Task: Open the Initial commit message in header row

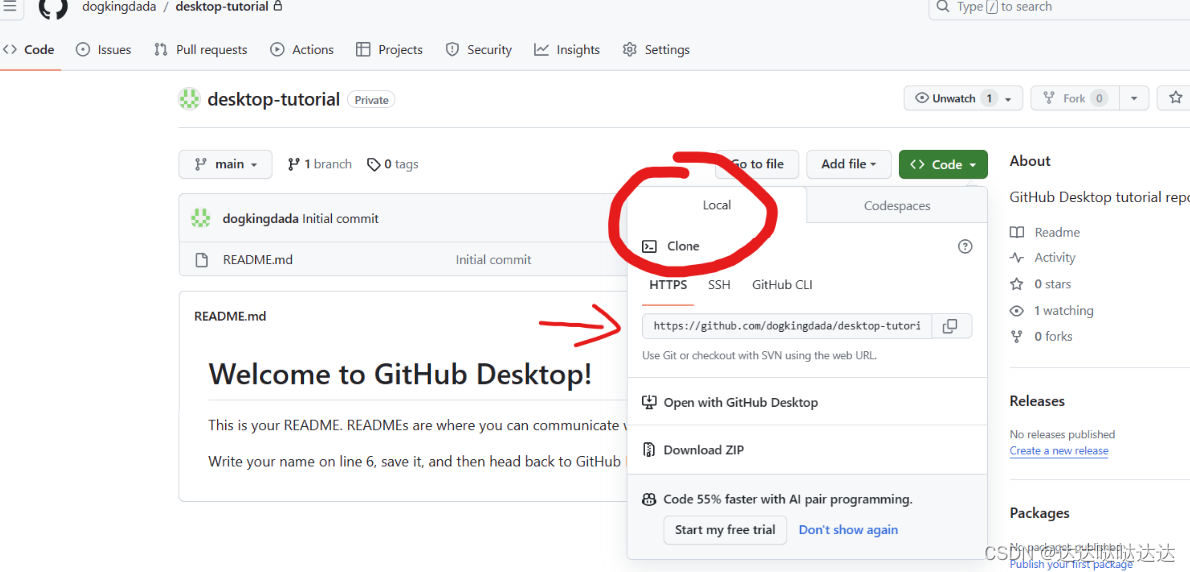Action: coord(340,218)
